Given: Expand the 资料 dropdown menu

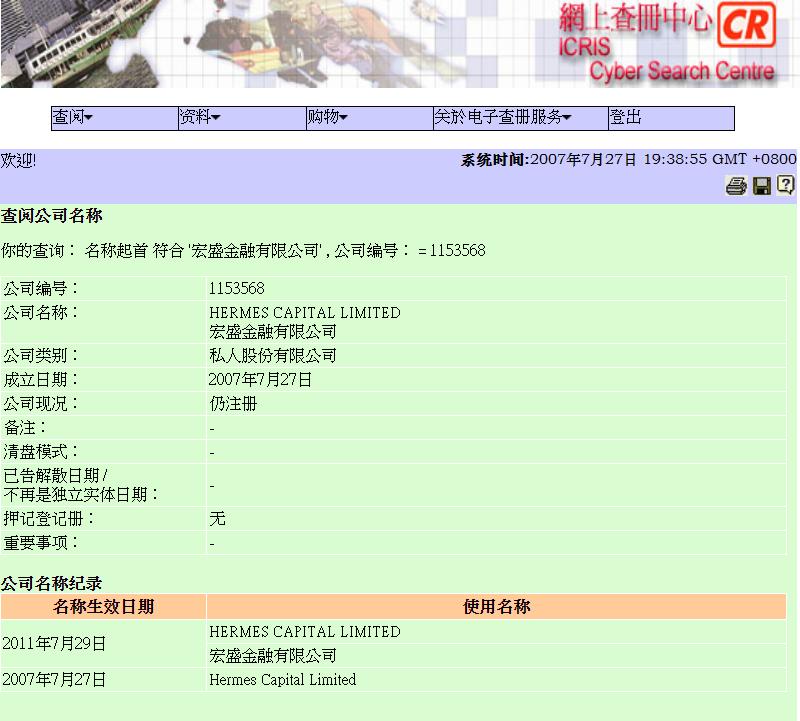Looking at the screenshot, I should click(200, 118).
